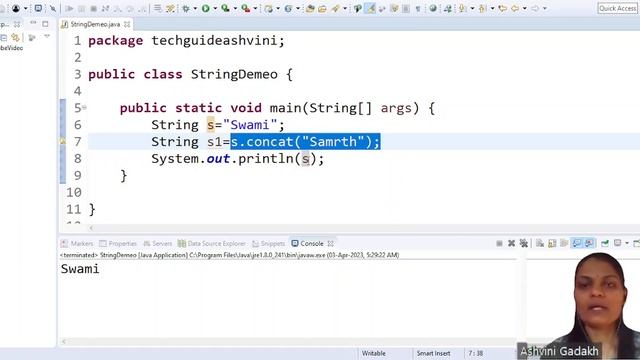Toggle console Word Wrap icon

(564, 244)
